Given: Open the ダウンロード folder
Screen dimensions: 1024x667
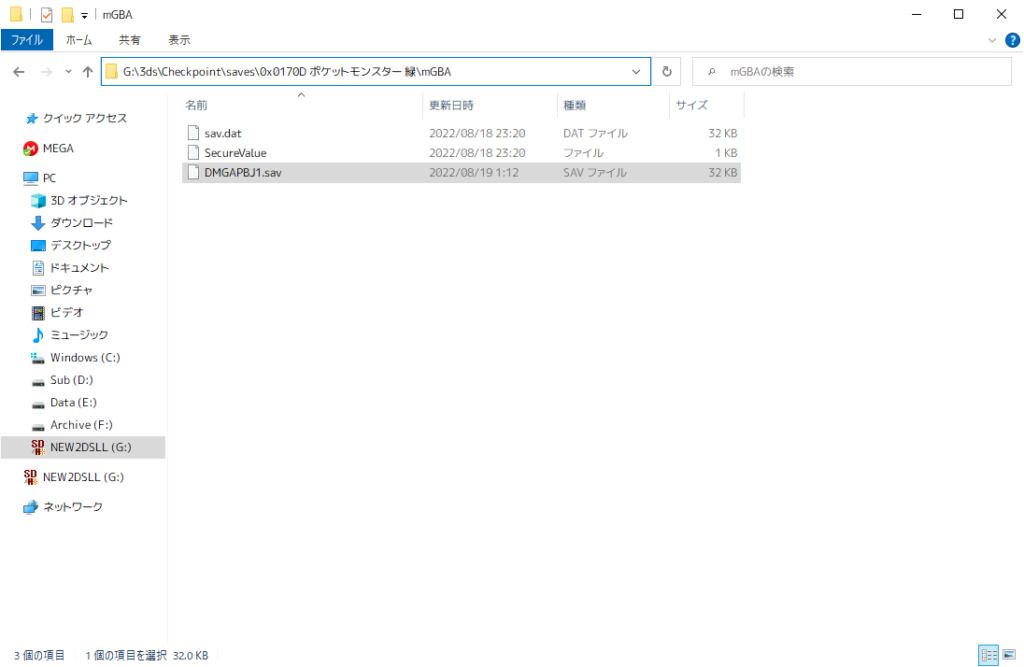Looking at the screenshot, I should [x=81, y=223].
